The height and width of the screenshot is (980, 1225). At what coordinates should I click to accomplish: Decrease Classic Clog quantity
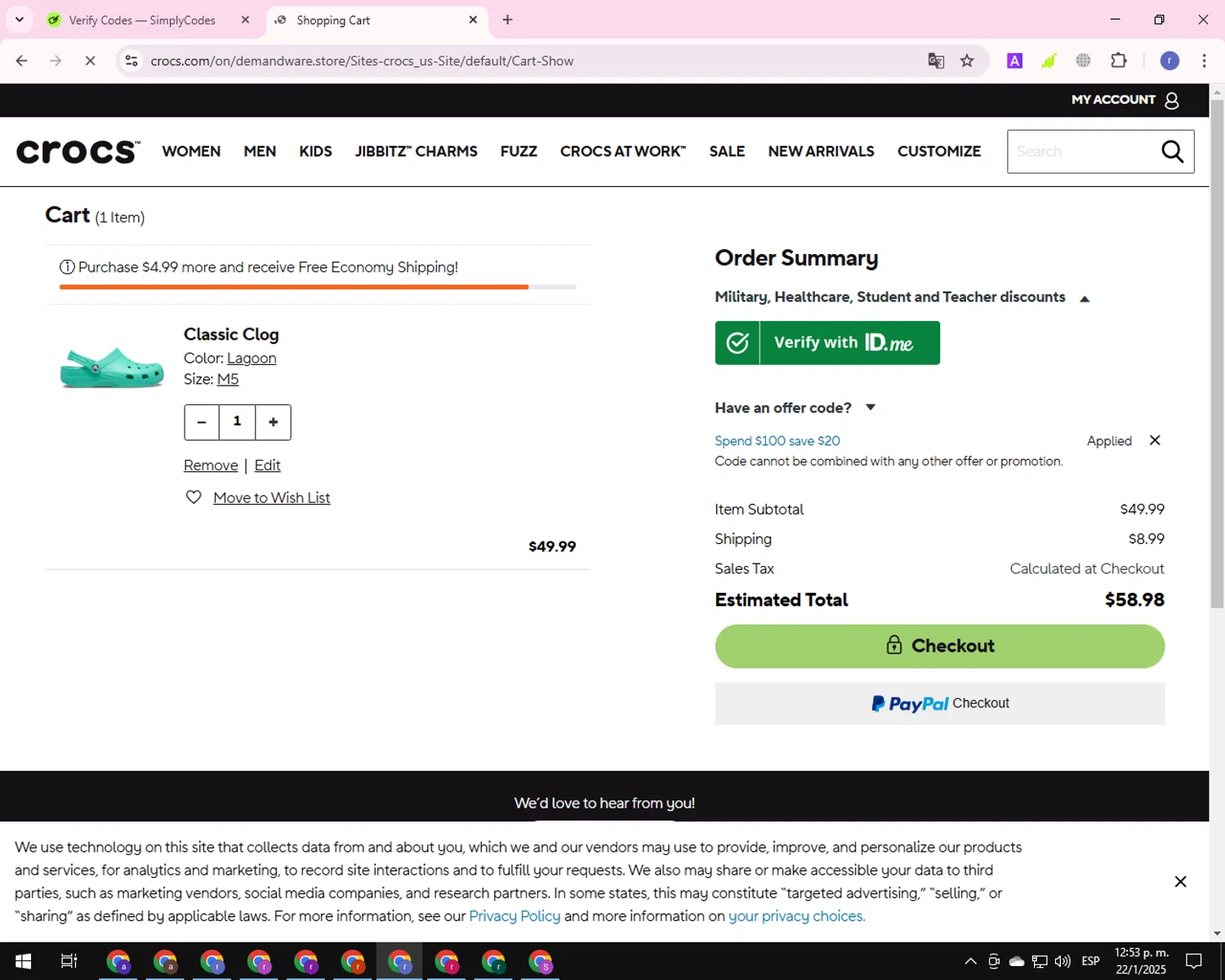[x=202, y=422]
